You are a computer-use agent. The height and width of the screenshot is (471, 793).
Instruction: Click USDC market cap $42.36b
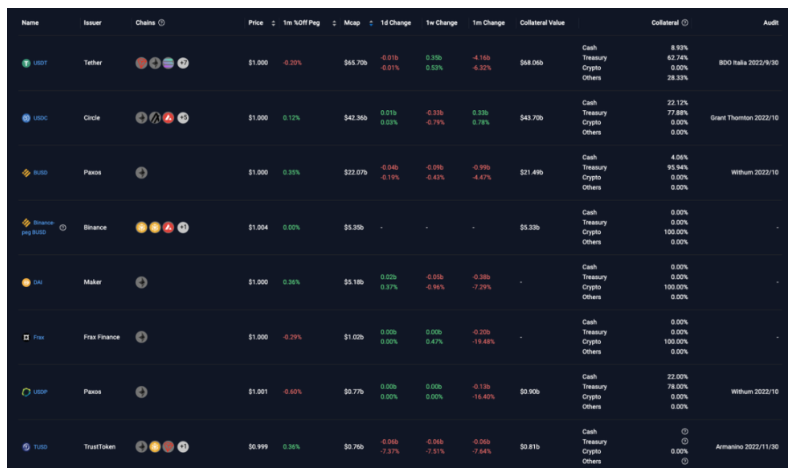tap(356, 118)
